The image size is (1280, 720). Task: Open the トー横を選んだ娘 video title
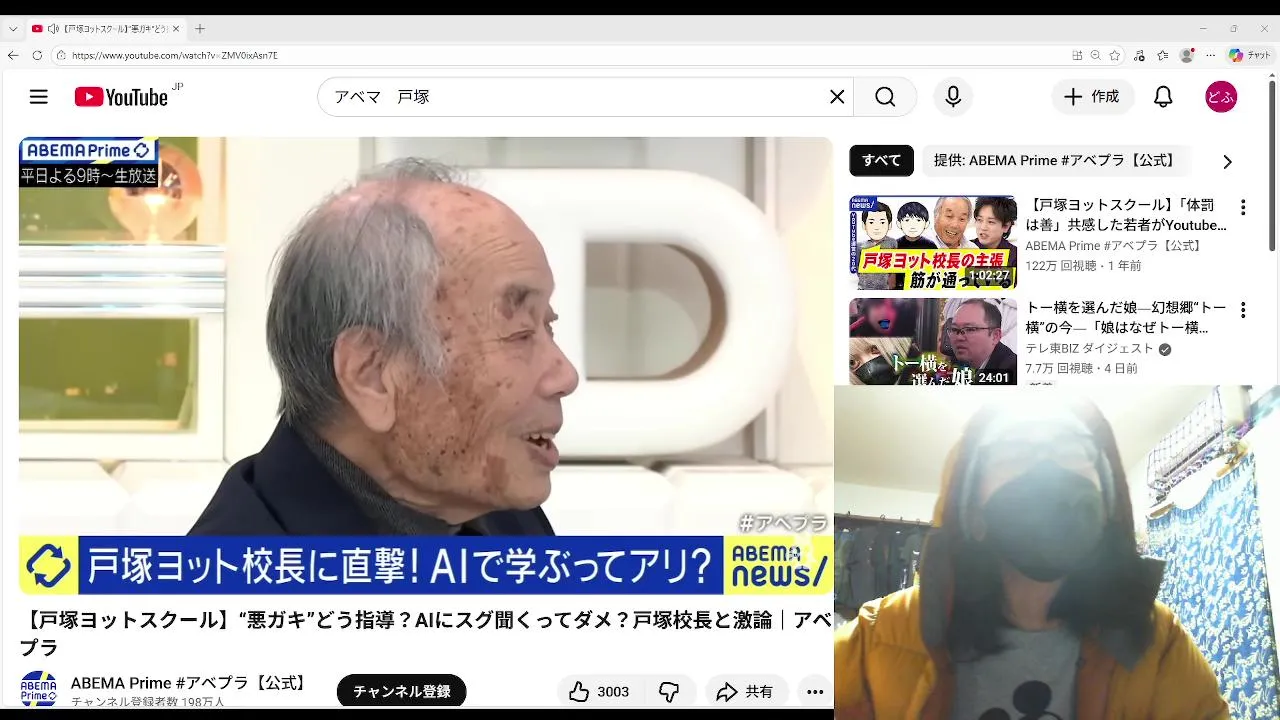[x=1126, y=317]
